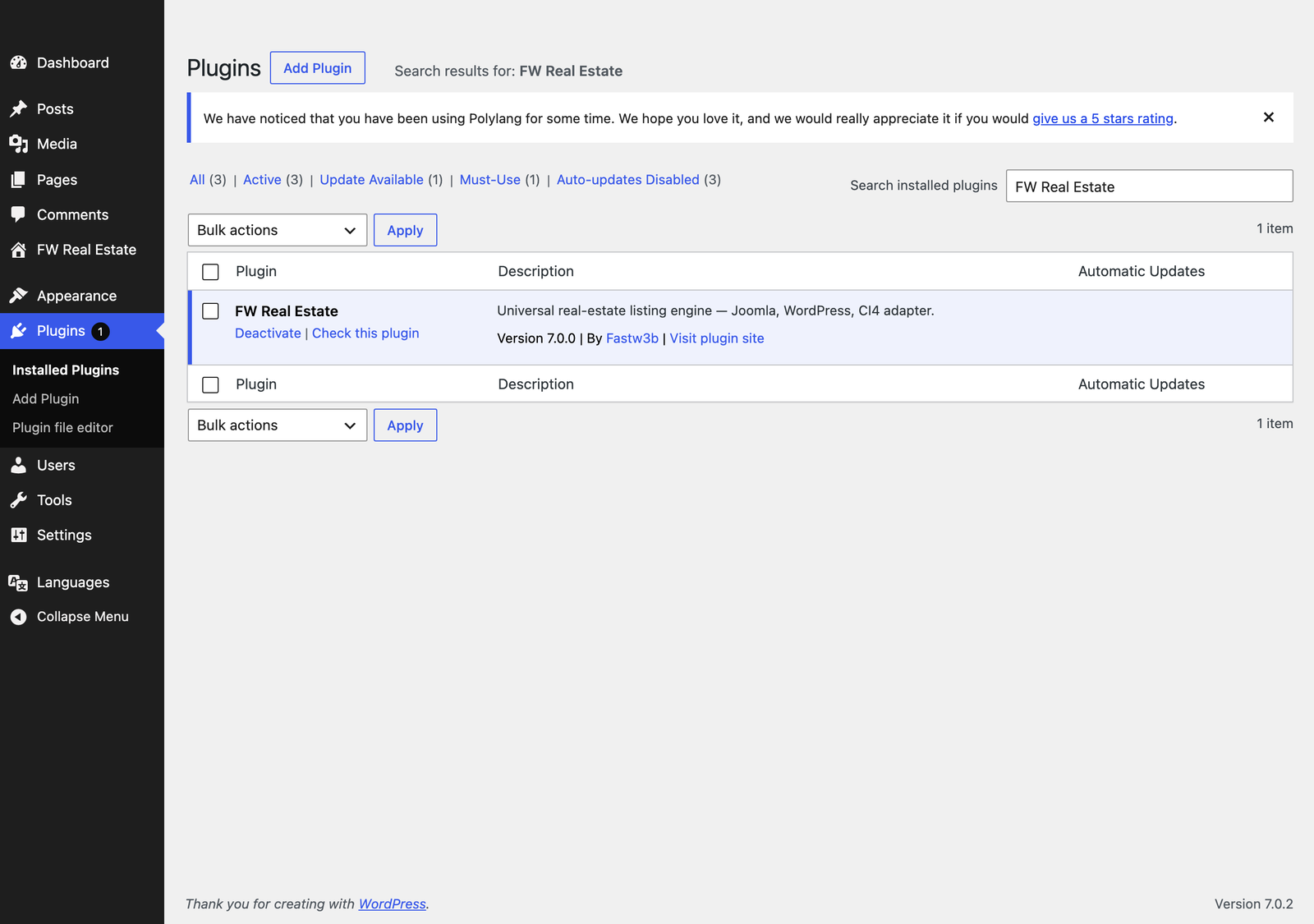Click the Add Plugin button beside the title
This screenshot has height=924, width=1314.
click(x=318, y=68)
